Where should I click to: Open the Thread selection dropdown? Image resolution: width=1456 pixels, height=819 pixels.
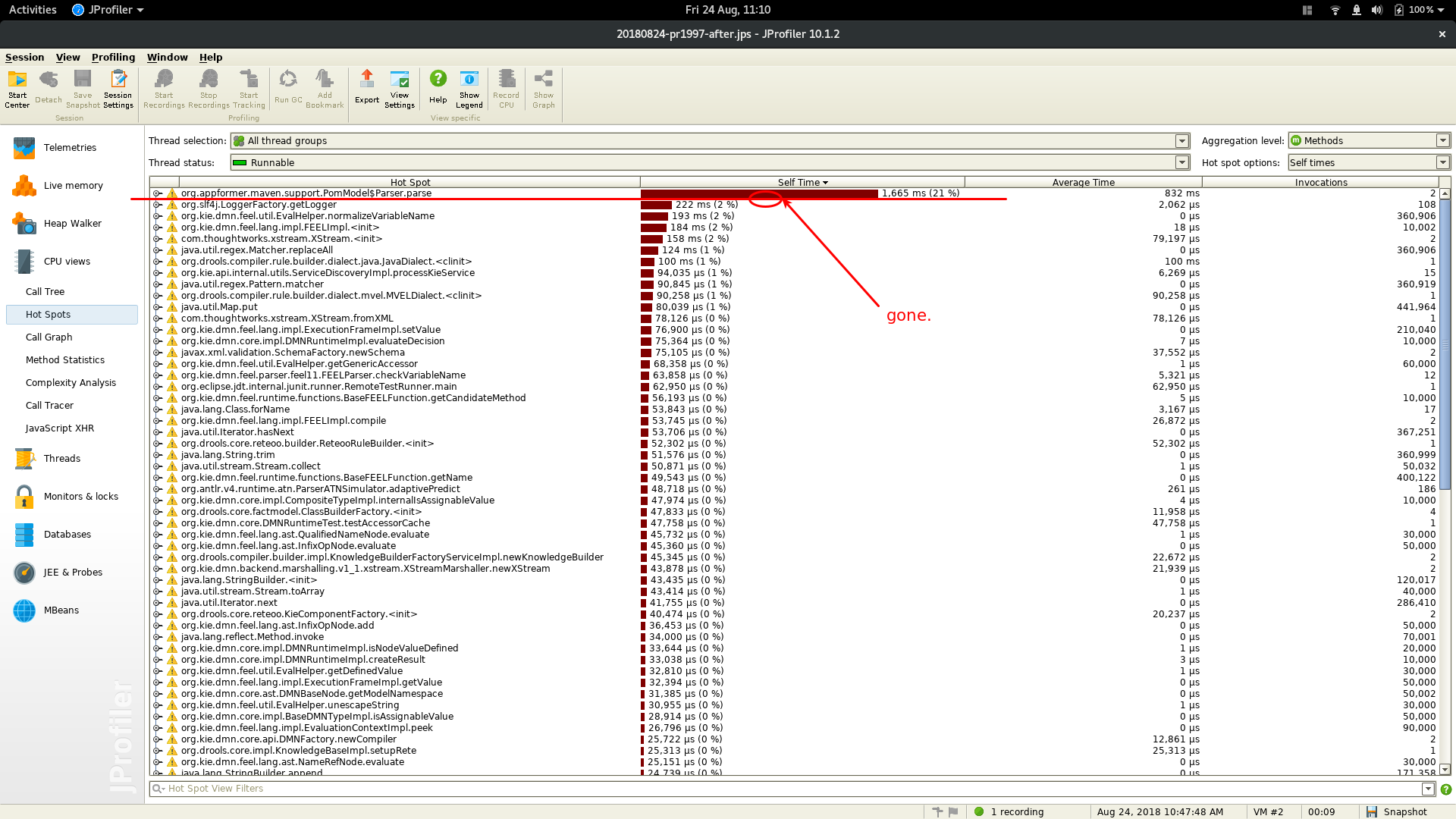click(x=1181, y=141)
